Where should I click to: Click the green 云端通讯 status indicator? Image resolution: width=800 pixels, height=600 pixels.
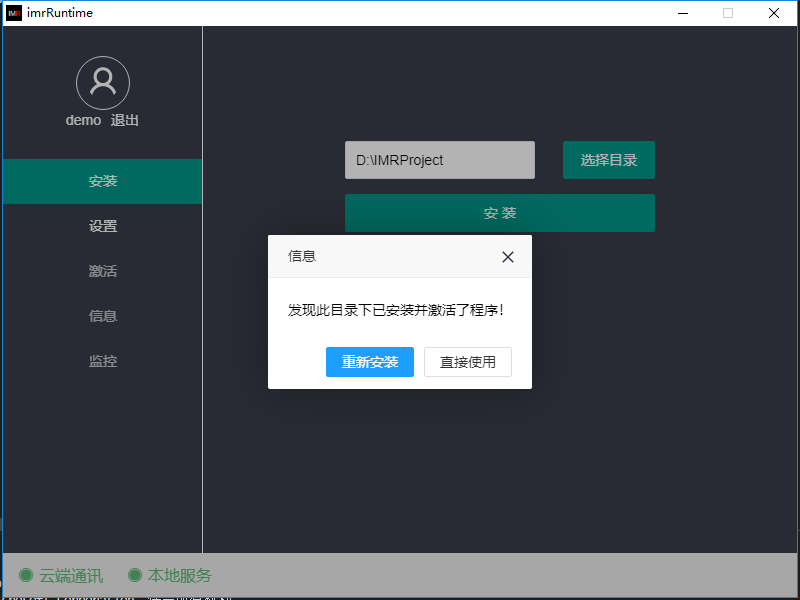[x=26, y=575]
